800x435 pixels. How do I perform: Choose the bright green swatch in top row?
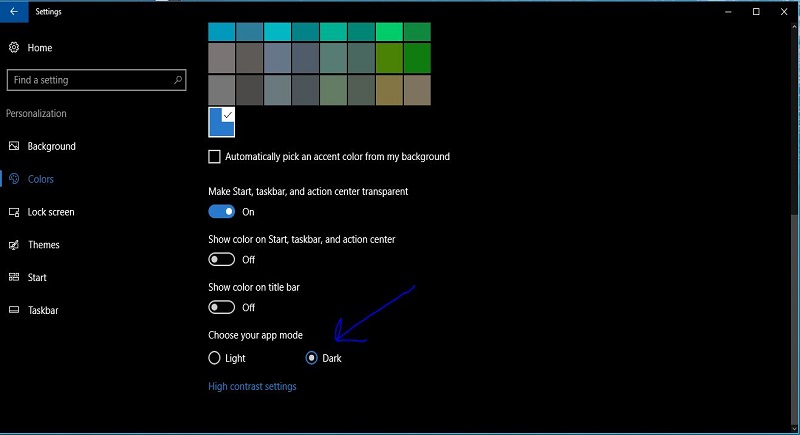389,32
